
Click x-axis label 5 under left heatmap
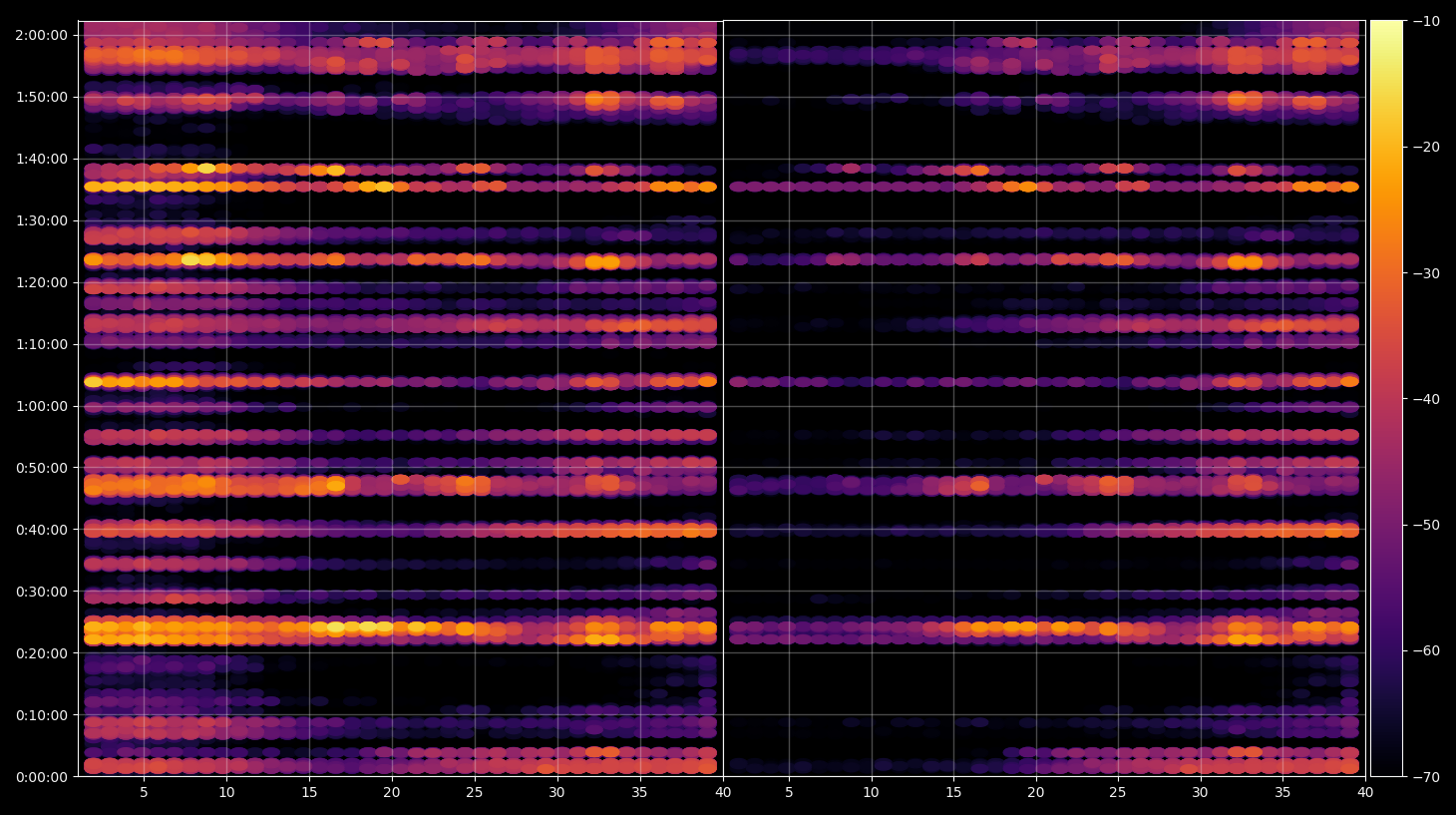(145, 792)
